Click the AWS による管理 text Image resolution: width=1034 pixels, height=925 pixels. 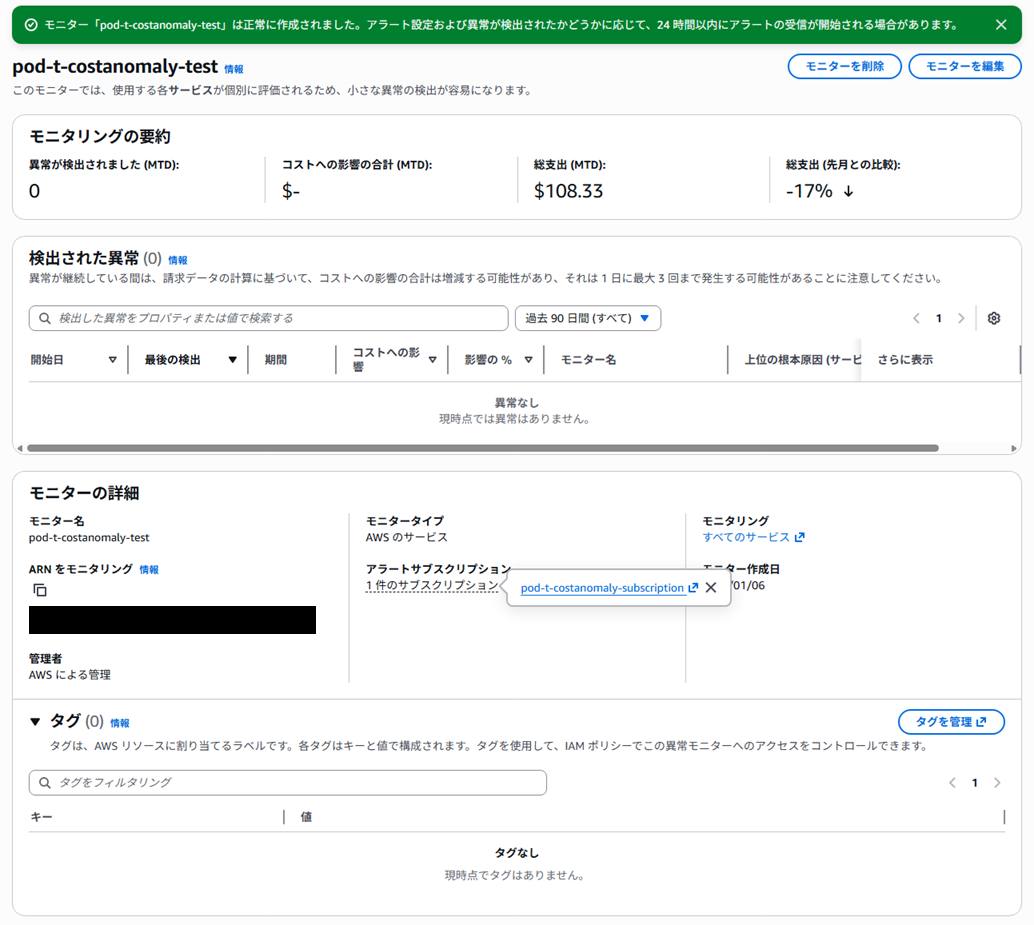[70, 675]
